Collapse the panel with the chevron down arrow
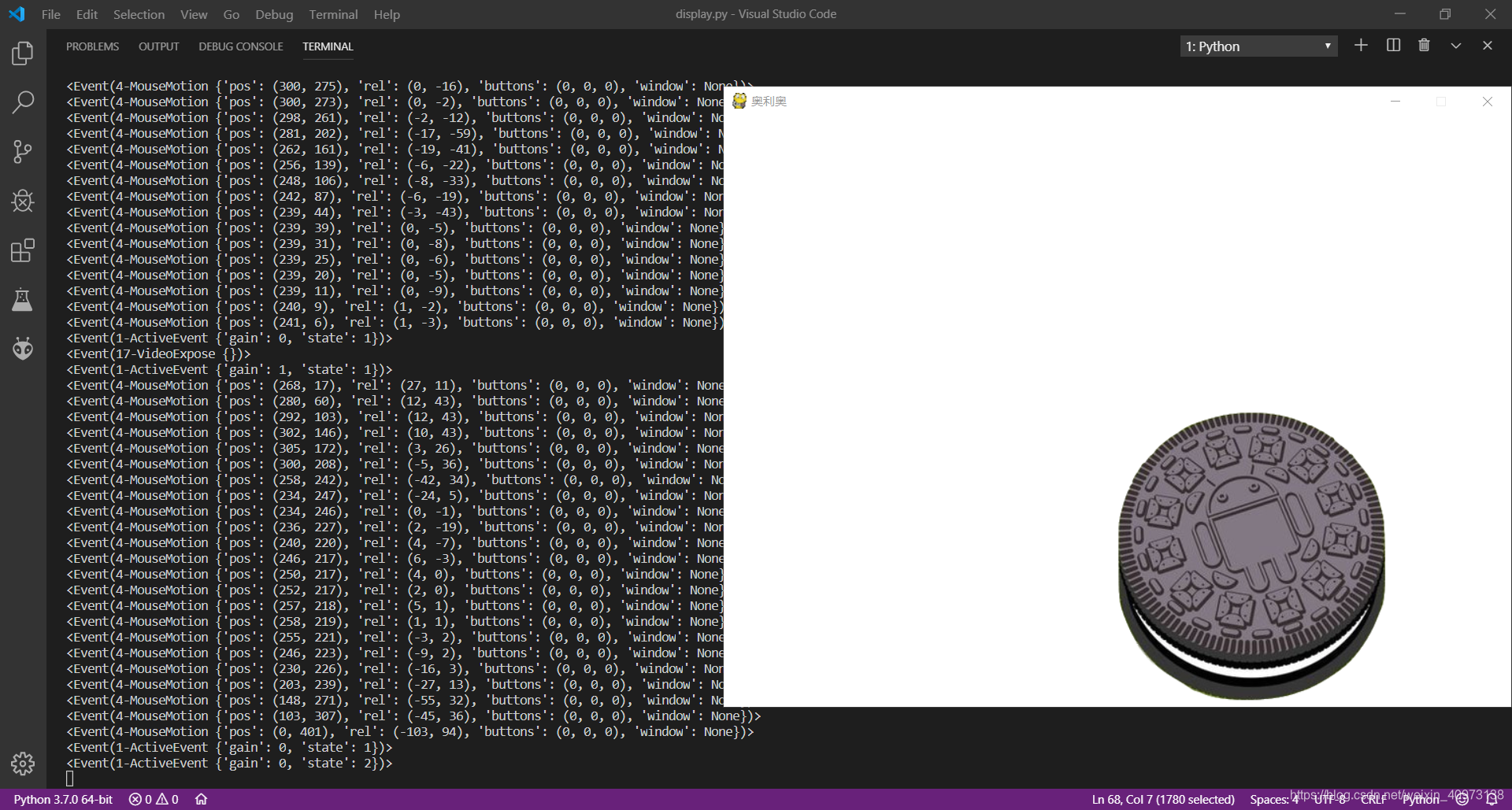This screenshot has height=810, width=1512. (1456, 46)
